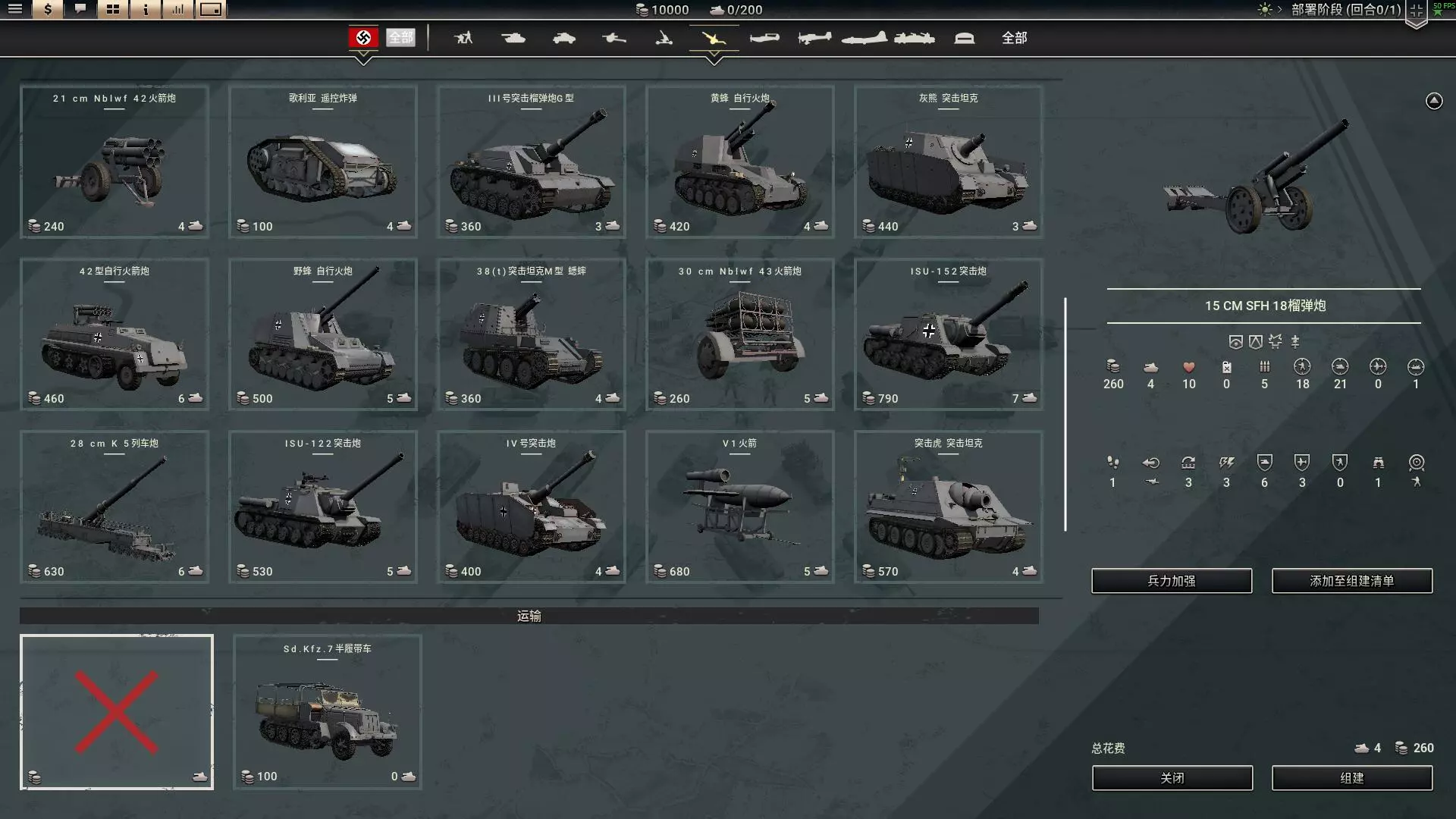Click the dollar purchase icon
Image resolution: width=1456 pixels, height=819 pixels.
pyautogui.click(x=48, y=9)
